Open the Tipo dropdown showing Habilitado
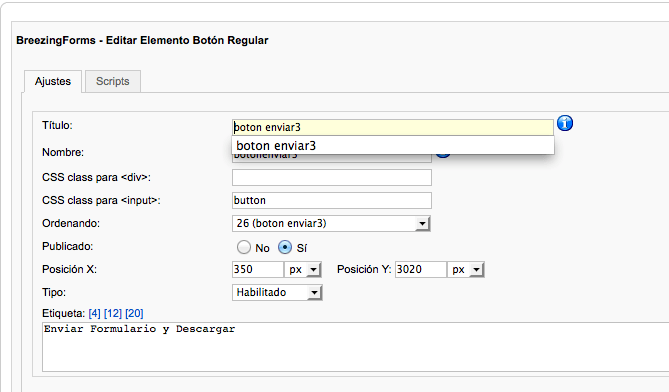Image resolution: width=669 pixels, height=392 pixels. click(277, 293)
